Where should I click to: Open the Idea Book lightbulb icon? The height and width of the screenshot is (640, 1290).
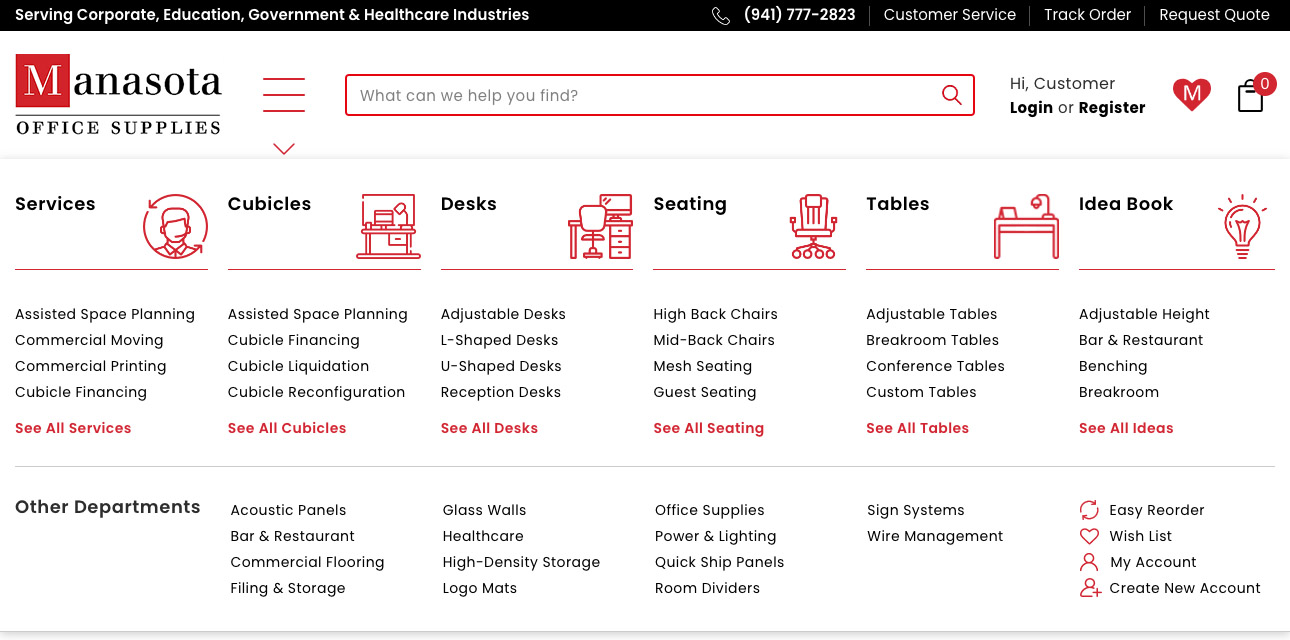point(1242,227)
